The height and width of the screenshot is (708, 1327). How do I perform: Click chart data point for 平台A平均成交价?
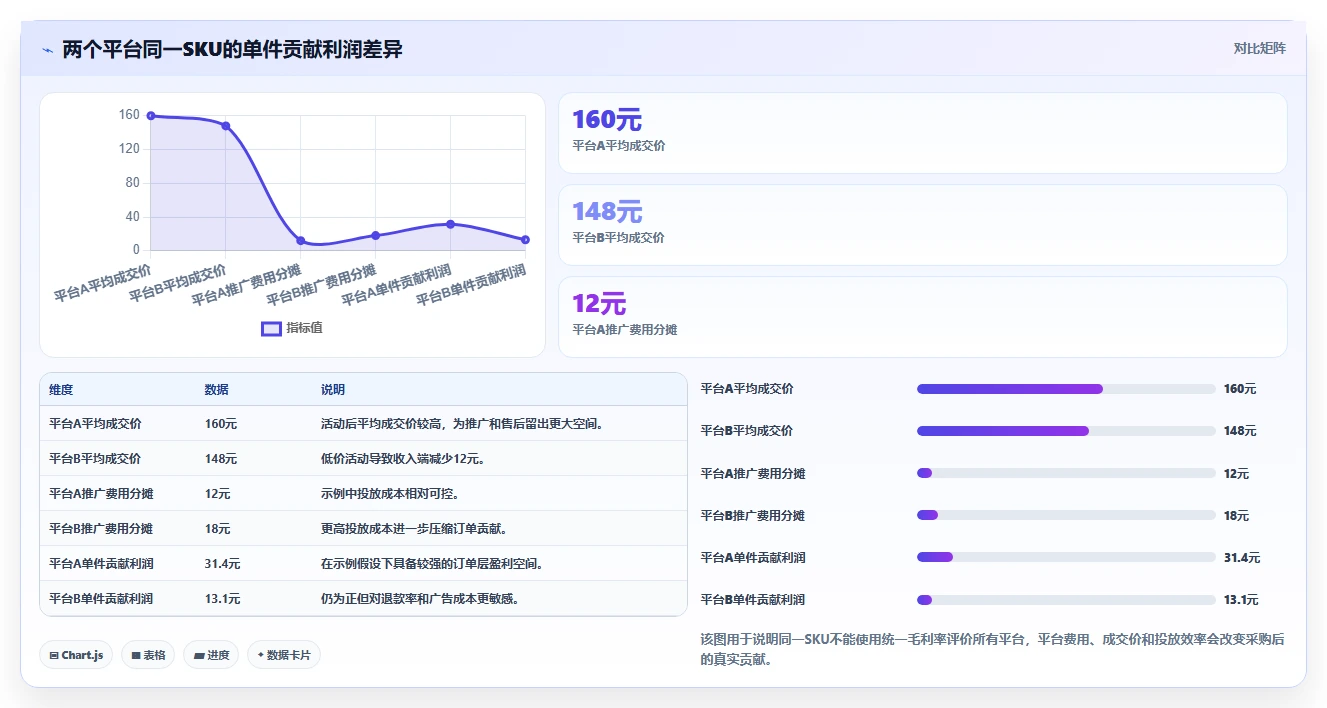click(151, 116)
